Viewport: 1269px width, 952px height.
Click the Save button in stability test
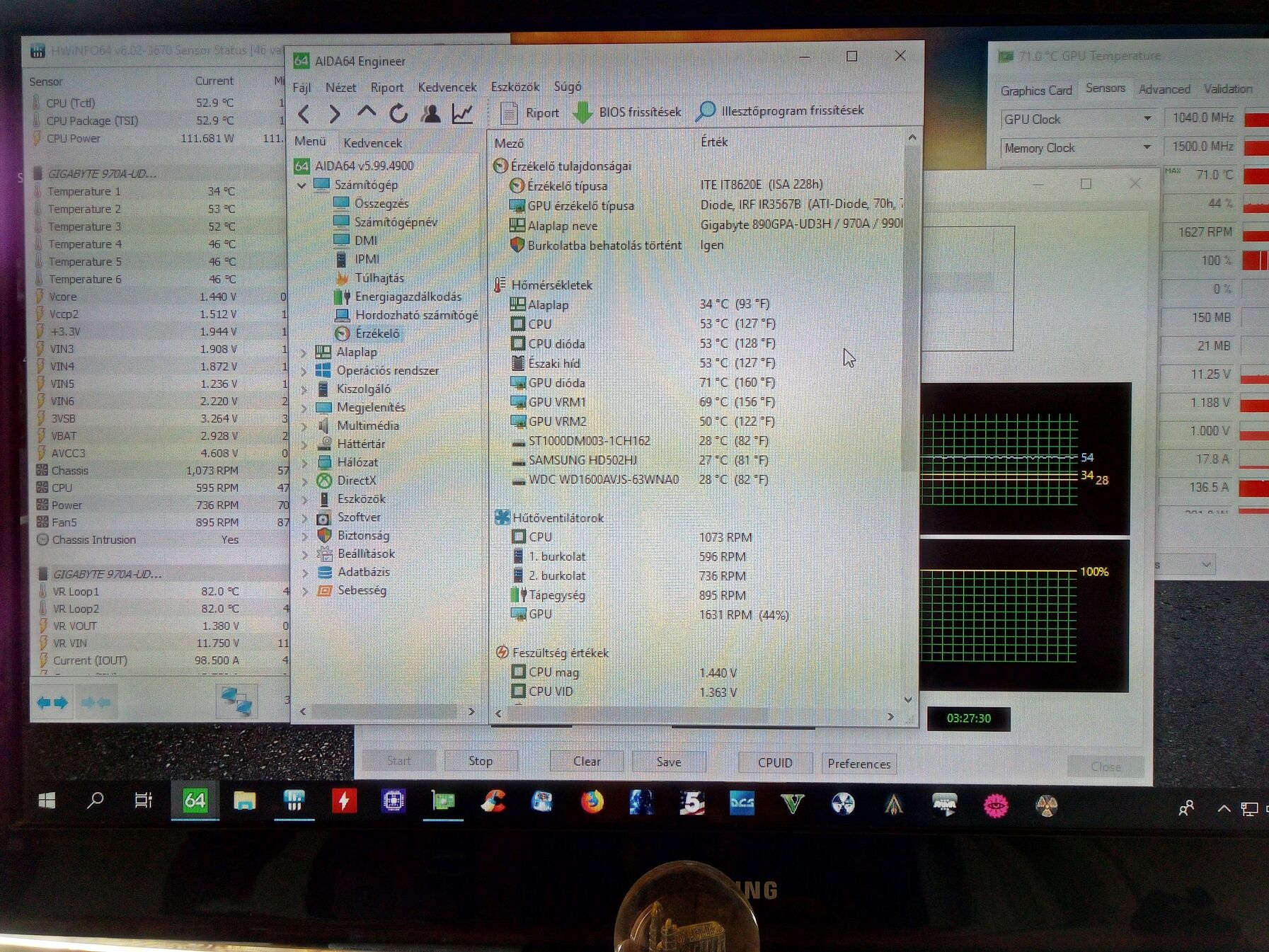coord(669,762)
